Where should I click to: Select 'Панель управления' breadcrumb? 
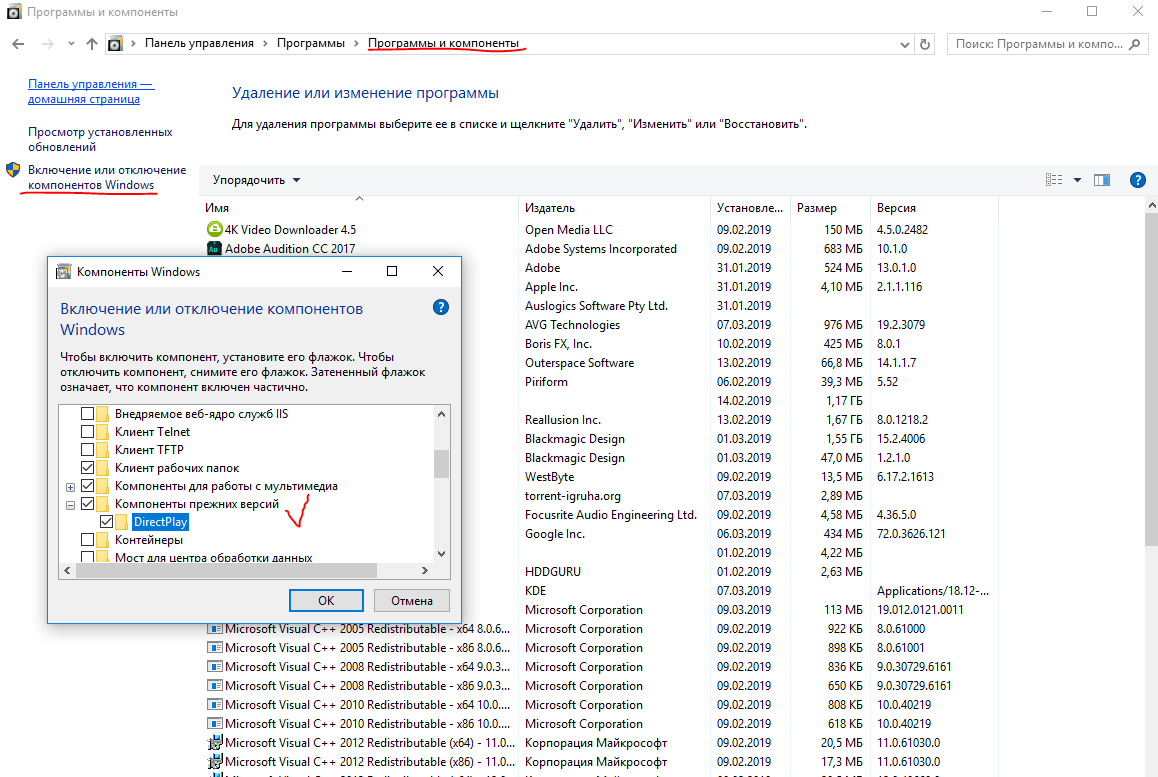click(x=199, y=43)
